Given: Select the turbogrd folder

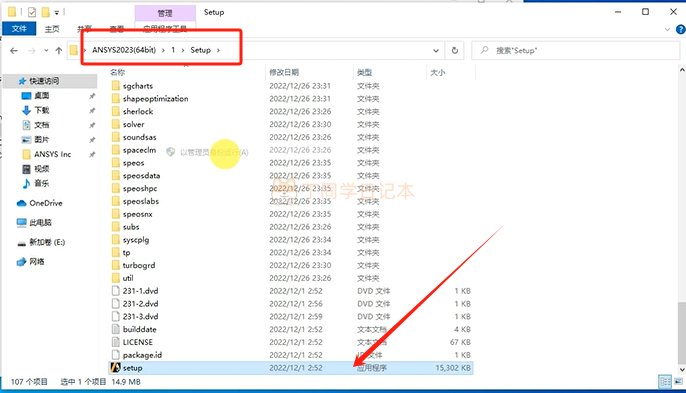Looking at the screenshot, I should click(139, 265).
